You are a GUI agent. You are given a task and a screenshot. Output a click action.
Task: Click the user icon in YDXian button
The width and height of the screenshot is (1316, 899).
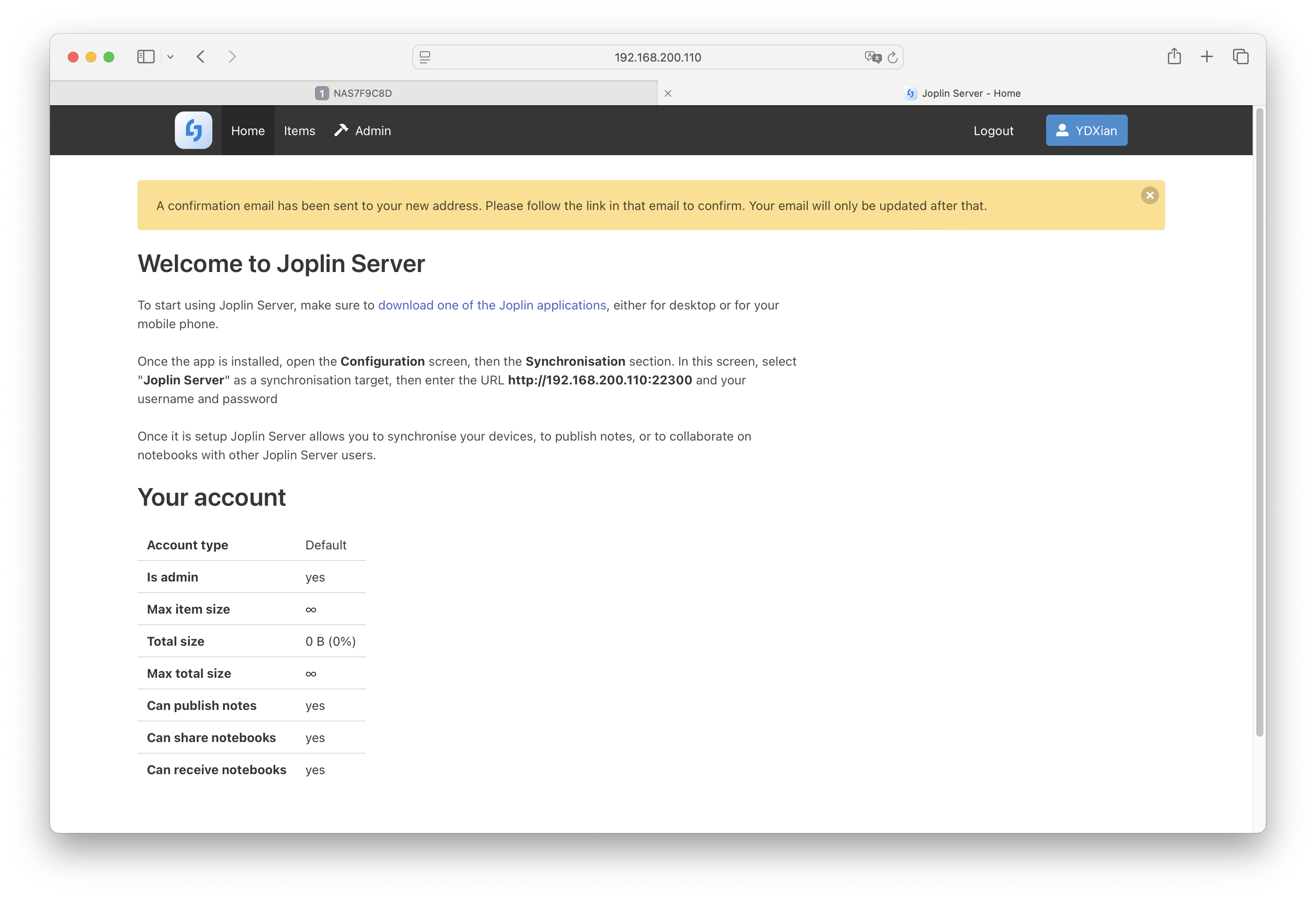1062,130
